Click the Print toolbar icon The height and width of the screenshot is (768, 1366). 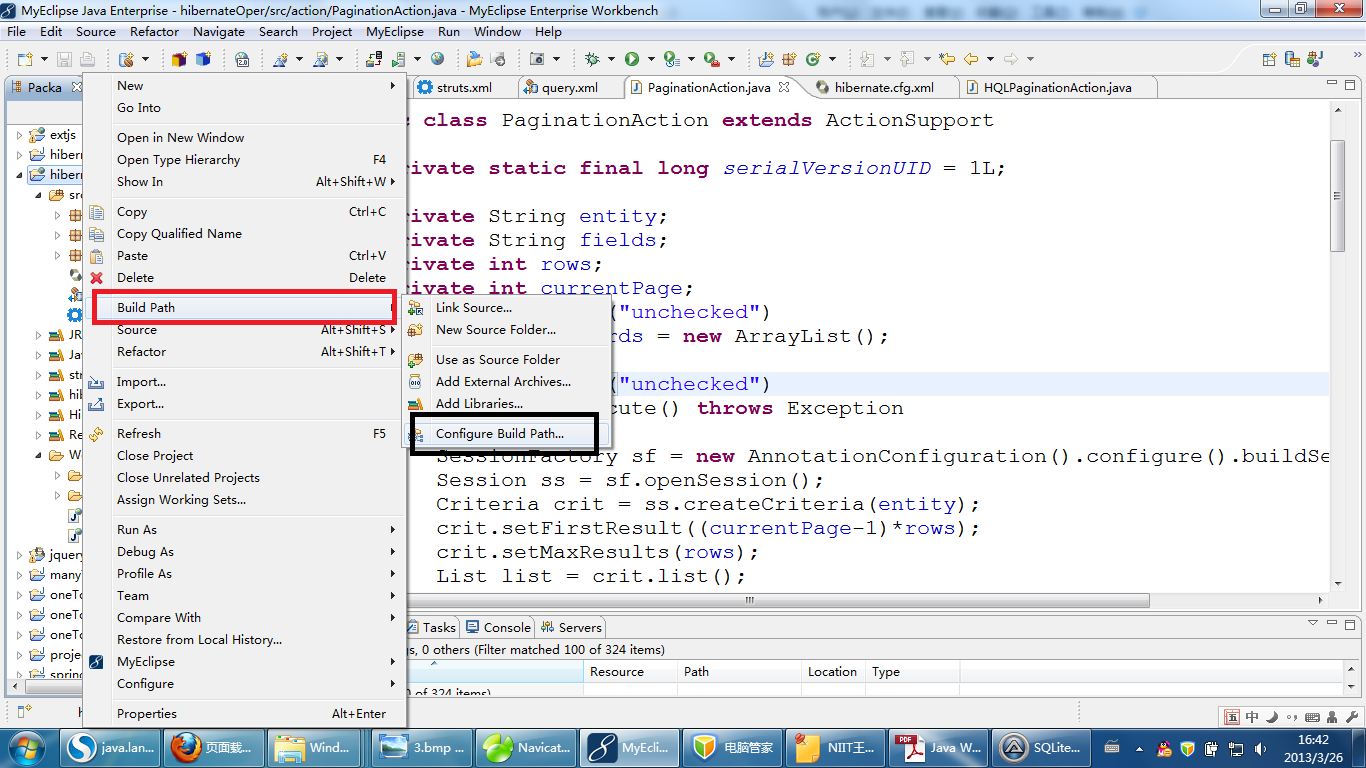pyautogui.click(x=87, y=59)
